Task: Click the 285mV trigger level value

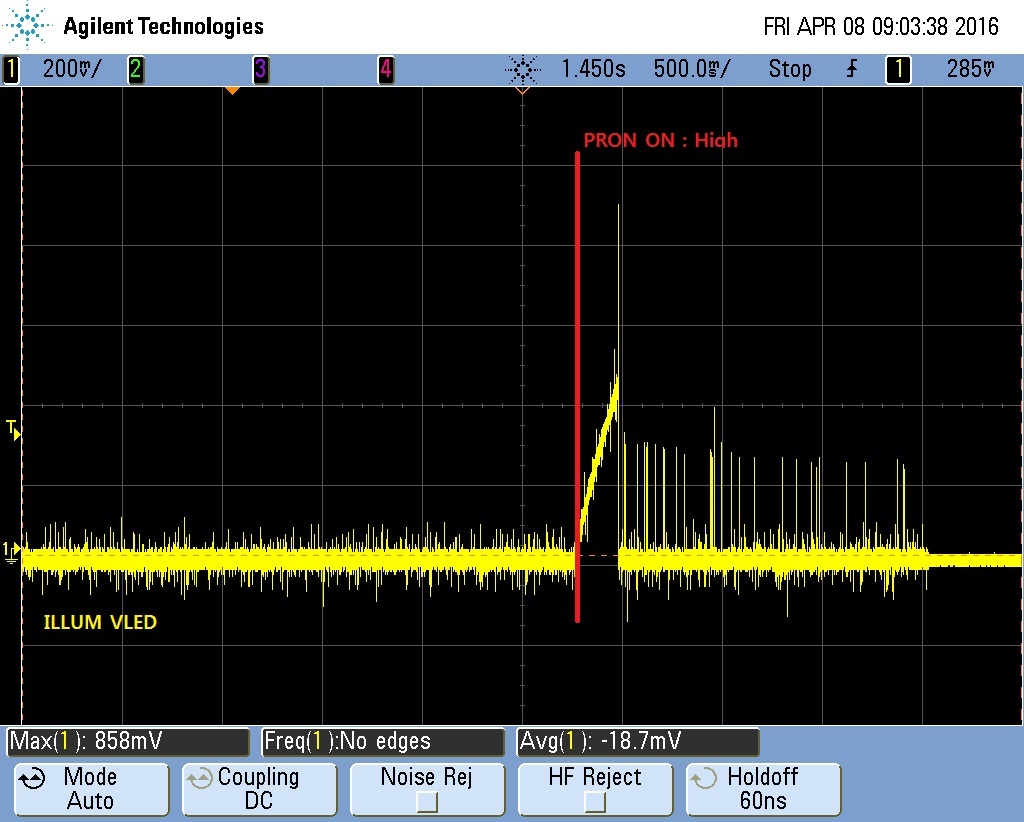Action: click(971, 69)
